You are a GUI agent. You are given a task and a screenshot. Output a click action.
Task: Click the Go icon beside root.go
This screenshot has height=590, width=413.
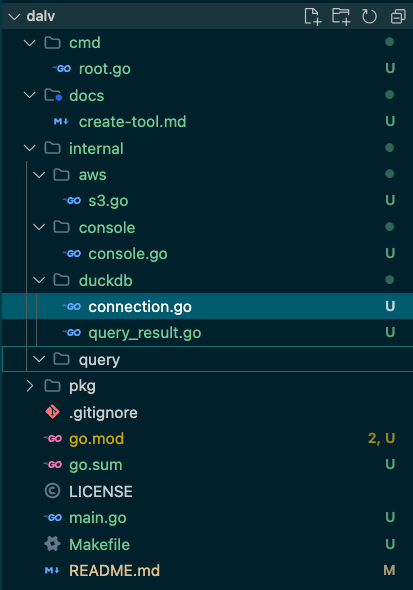[x=62, y=69]
